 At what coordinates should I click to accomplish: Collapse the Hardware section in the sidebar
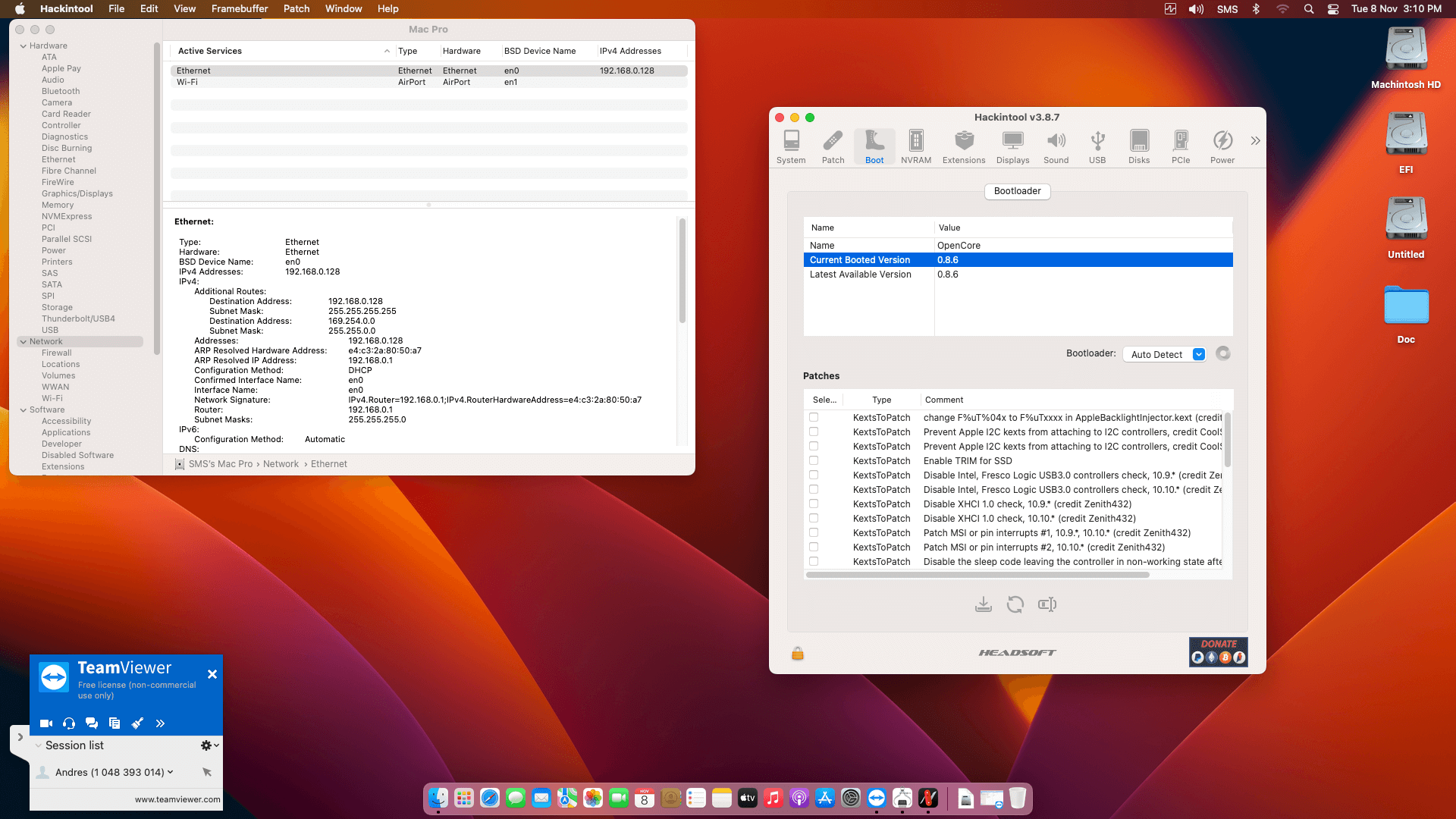click(x=23, y=46)
